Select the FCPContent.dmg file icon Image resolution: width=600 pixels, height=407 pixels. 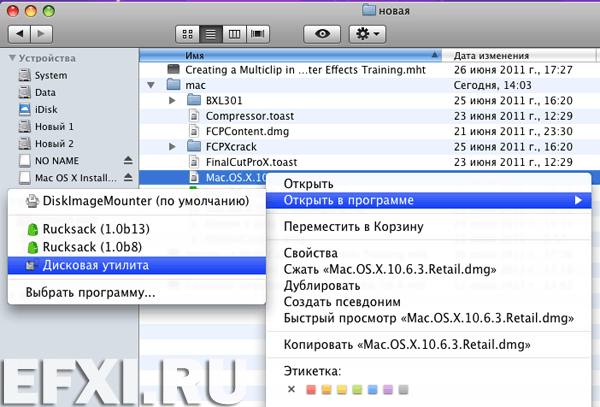click(194, 131)
